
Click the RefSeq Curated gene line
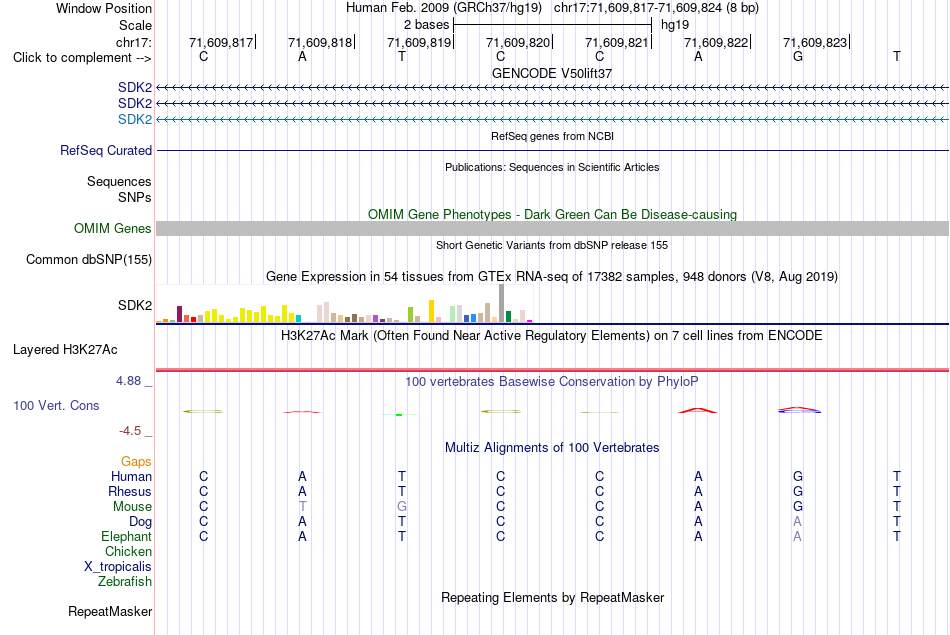(552, 150)
